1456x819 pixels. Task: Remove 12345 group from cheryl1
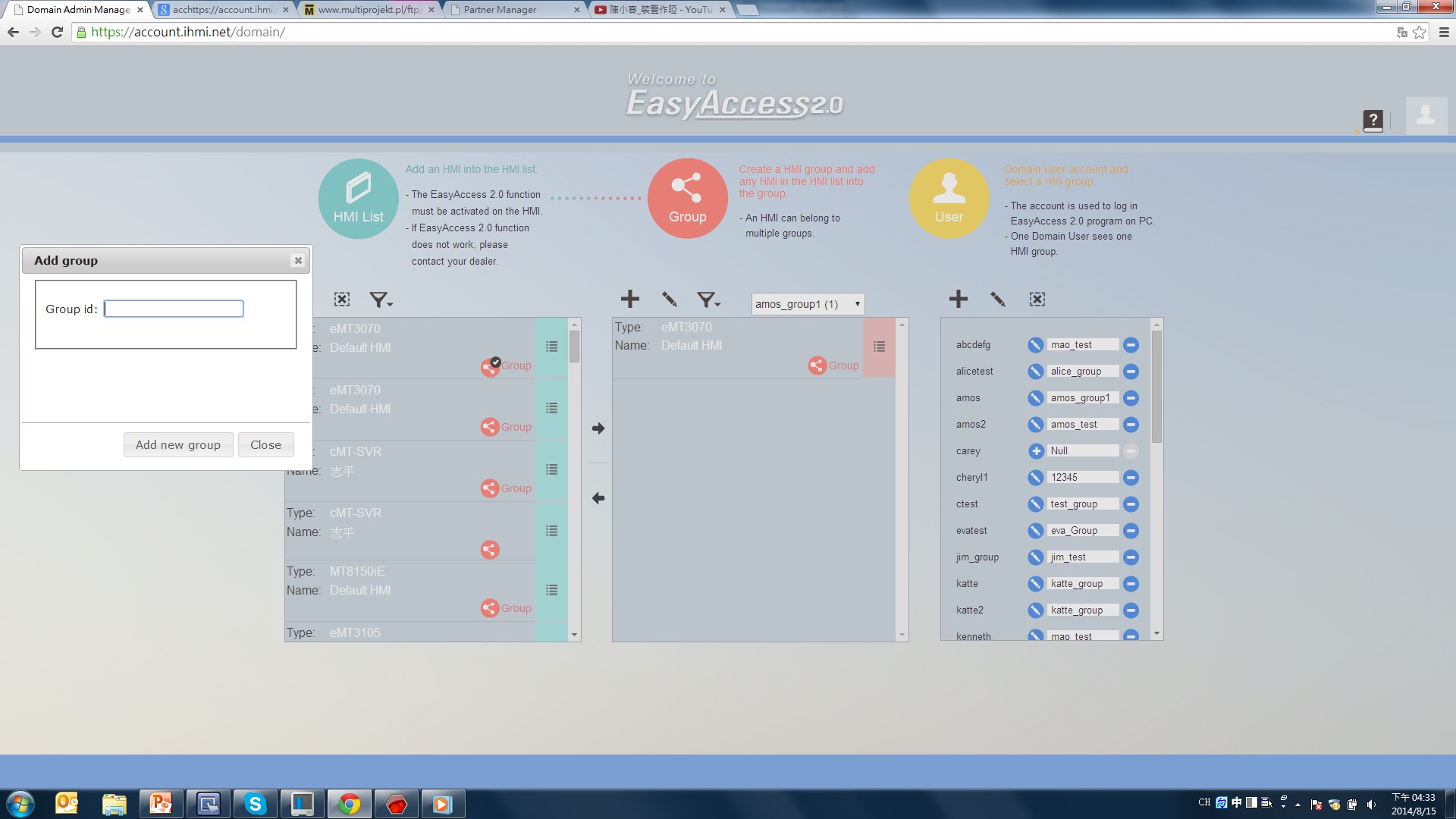pos(1131,478)
